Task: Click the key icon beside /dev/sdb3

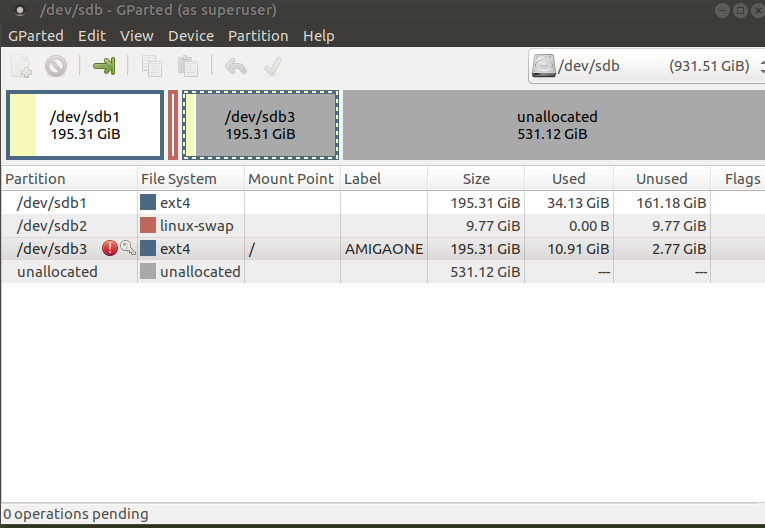Action: click(x=127, y=248)
